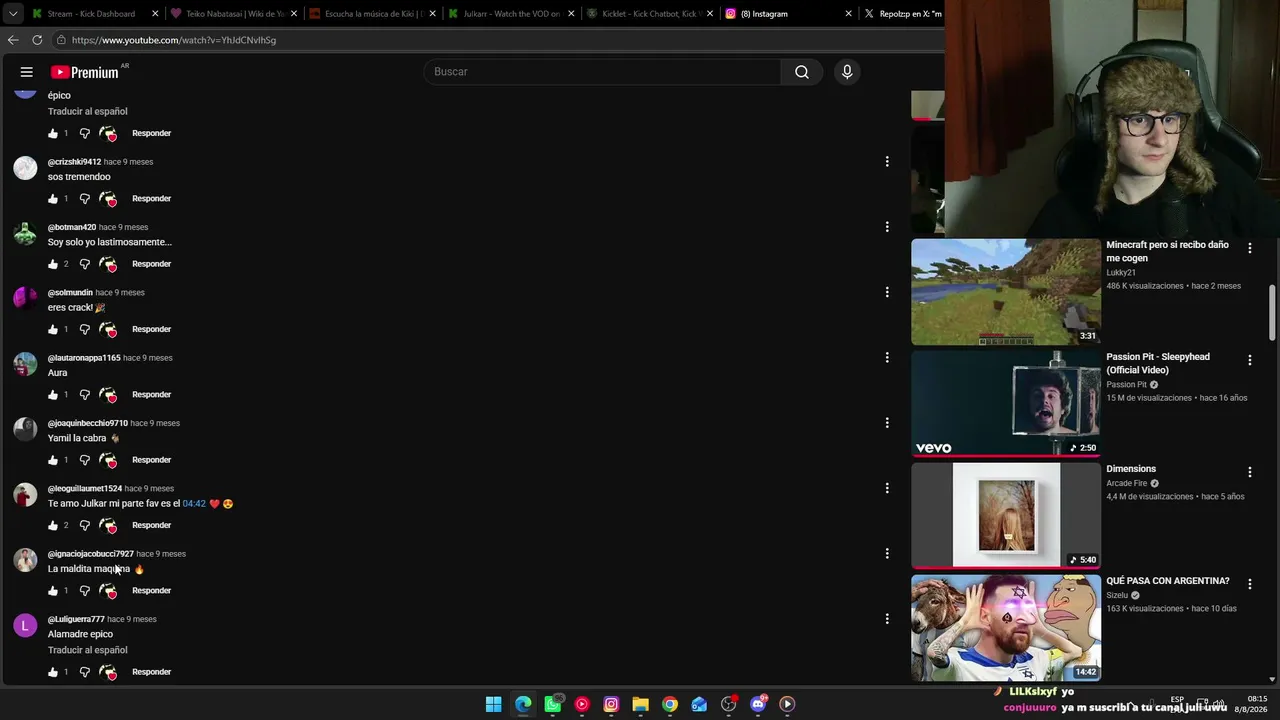This screenshot has width=1280, height=720.
Task: Dislike the "Te amo Julkar" comment
Action: pos(85,525)
